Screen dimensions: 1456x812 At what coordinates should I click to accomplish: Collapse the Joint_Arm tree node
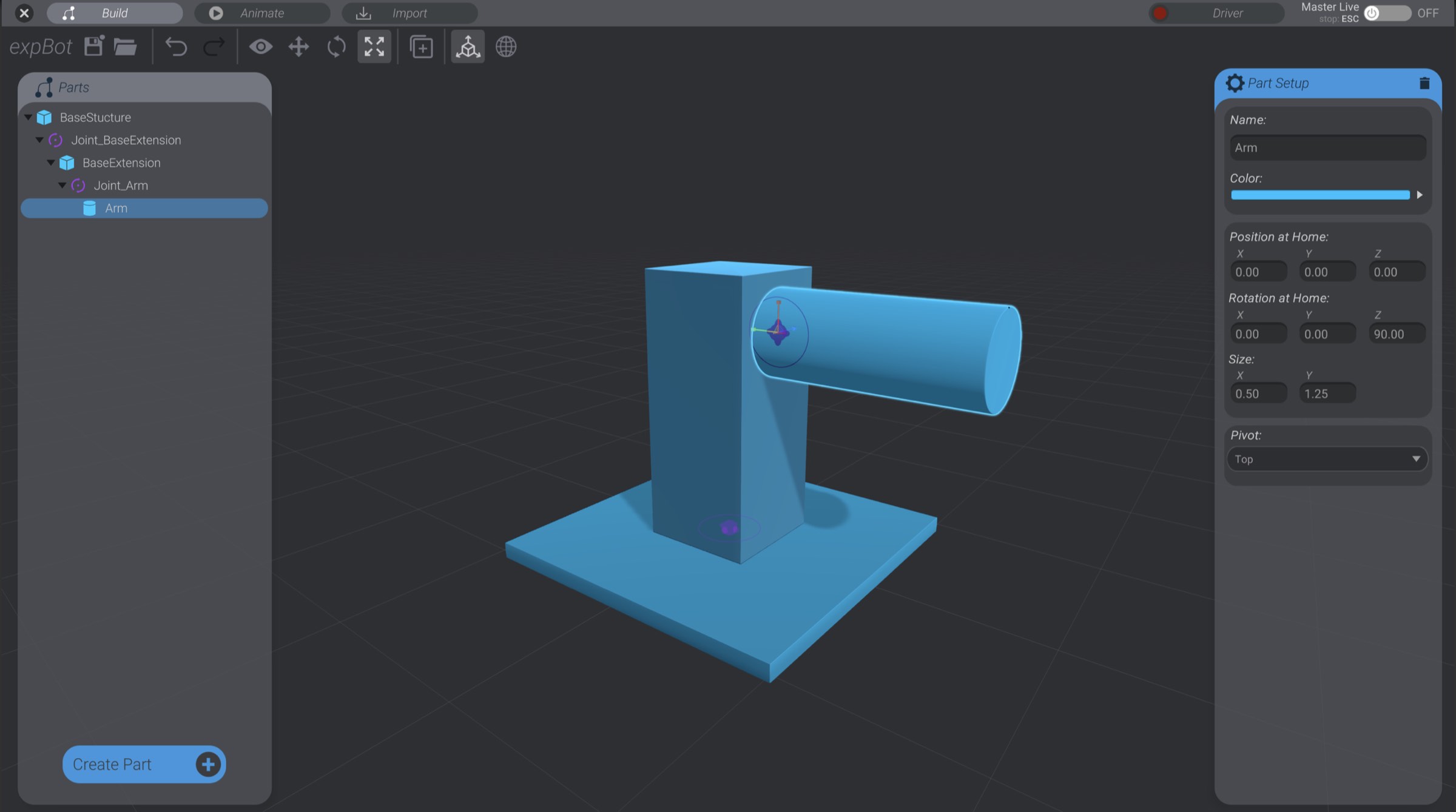62,185
